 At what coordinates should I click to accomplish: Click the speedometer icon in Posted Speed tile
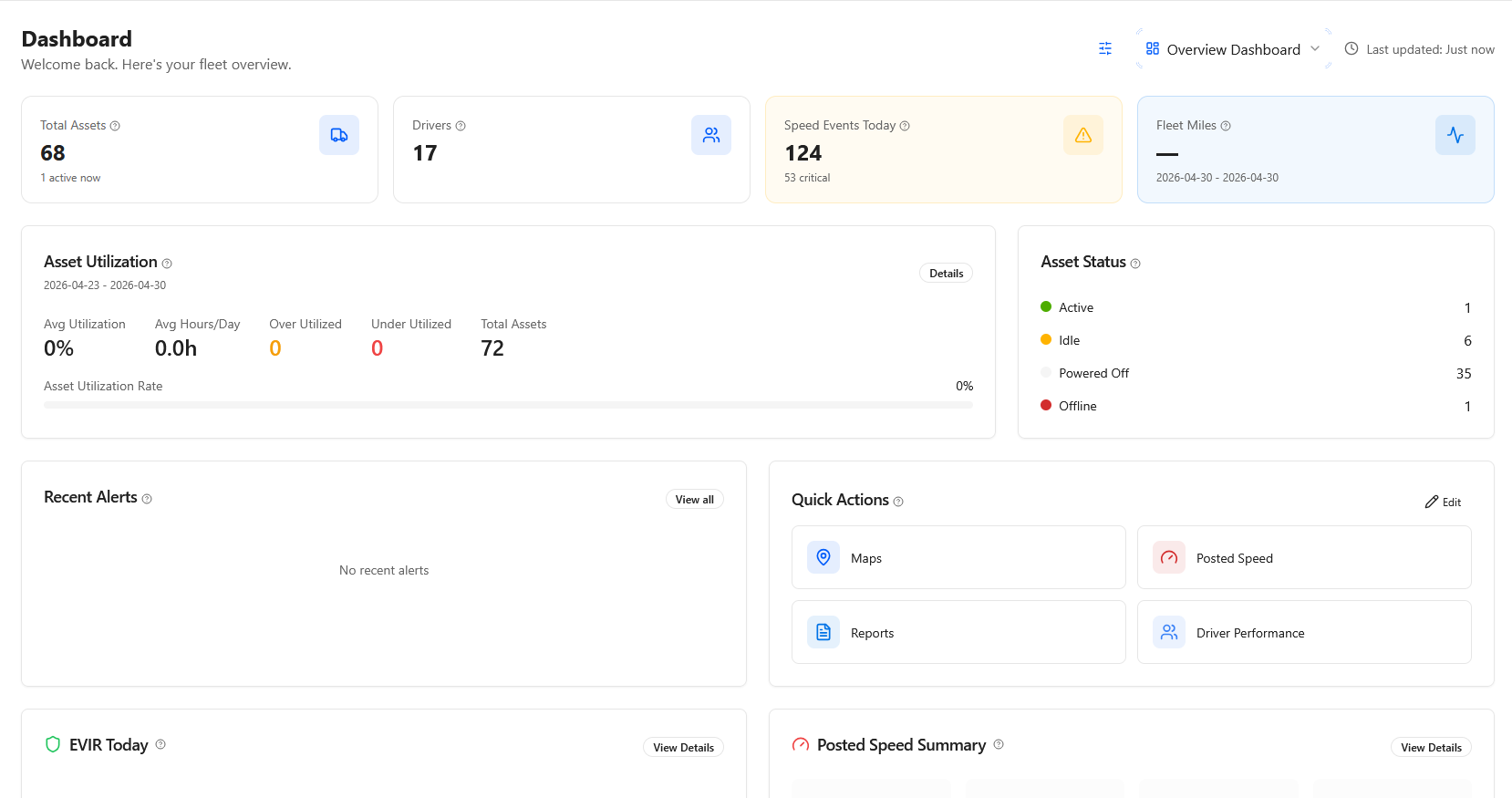pos(1169,557)
